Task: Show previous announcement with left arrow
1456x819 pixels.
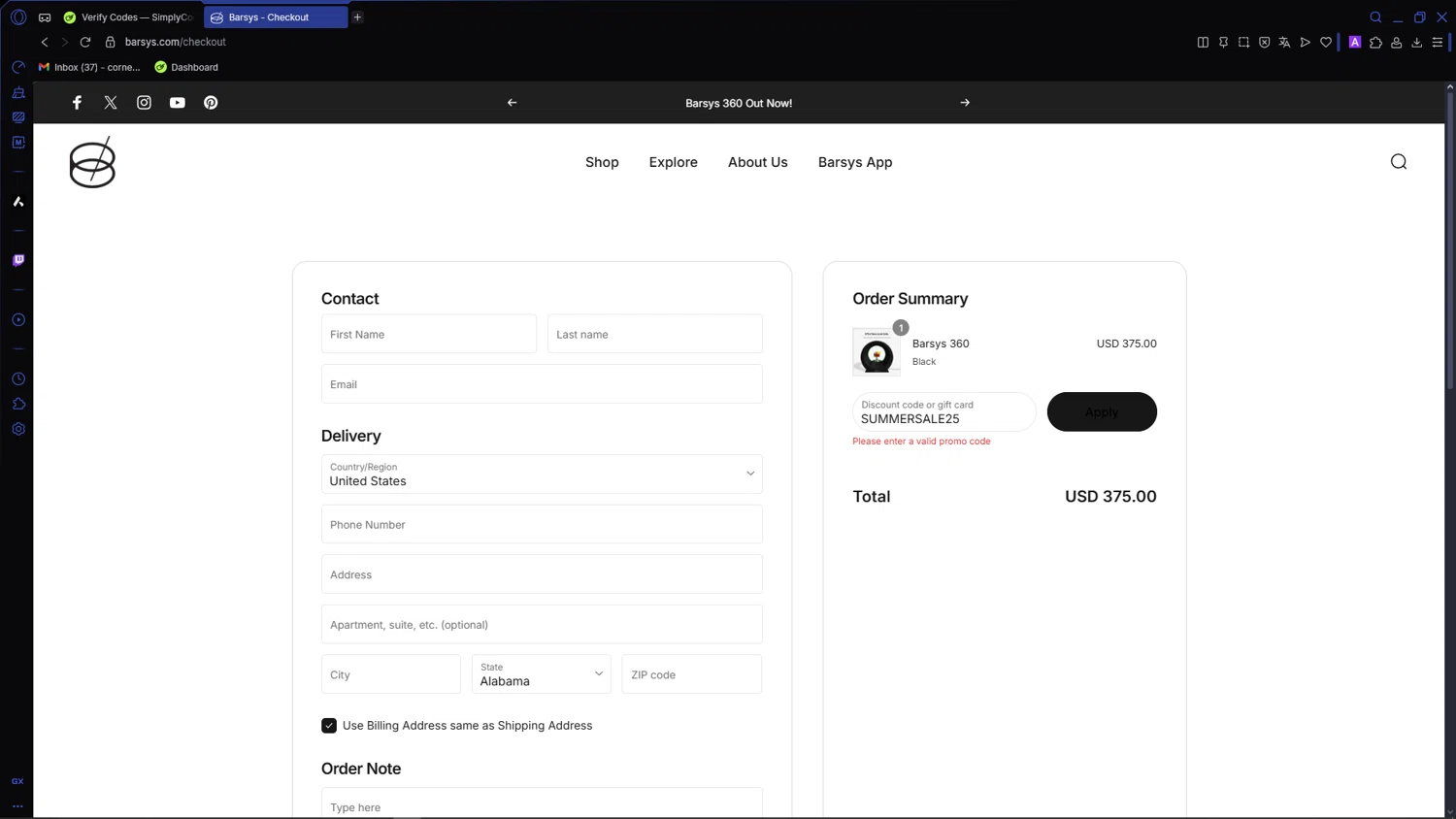Action: tap(513, 103)
